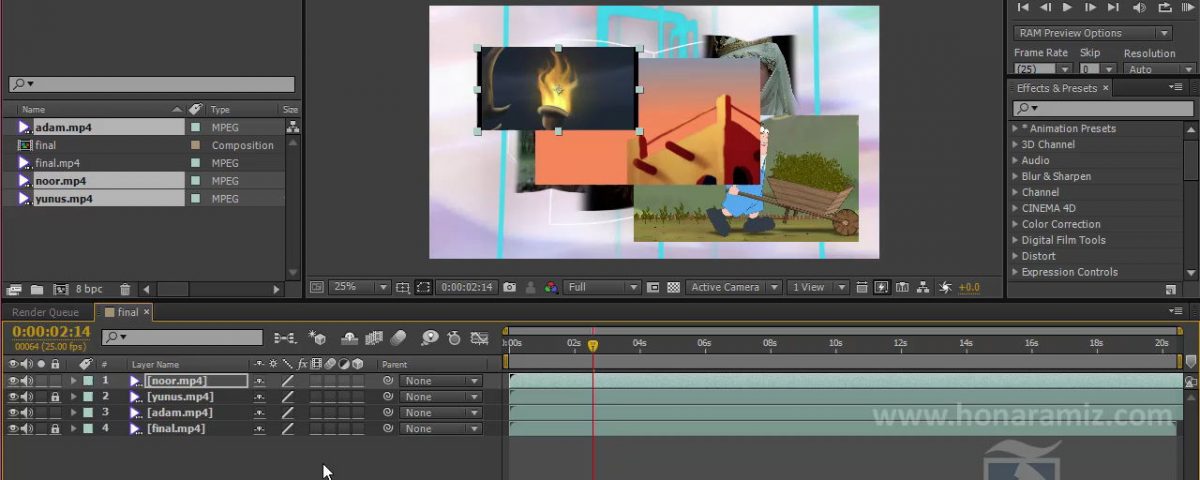Viewport: 1200px width, 480px height.
Task: Open the Active Camera view dropdown
Action: coord(735,287)
